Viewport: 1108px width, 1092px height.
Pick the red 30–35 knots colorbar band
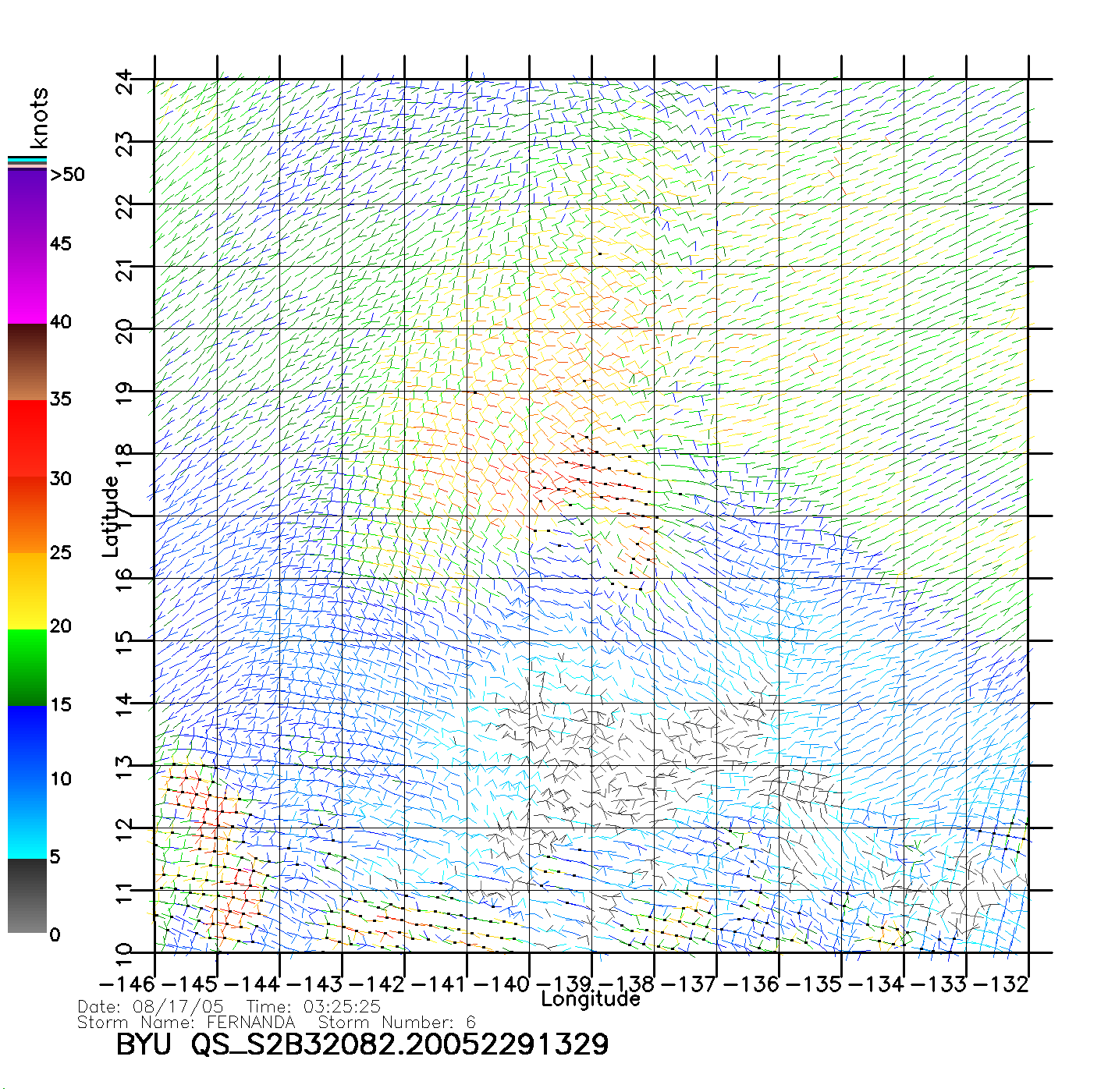[x=27, y=438]
